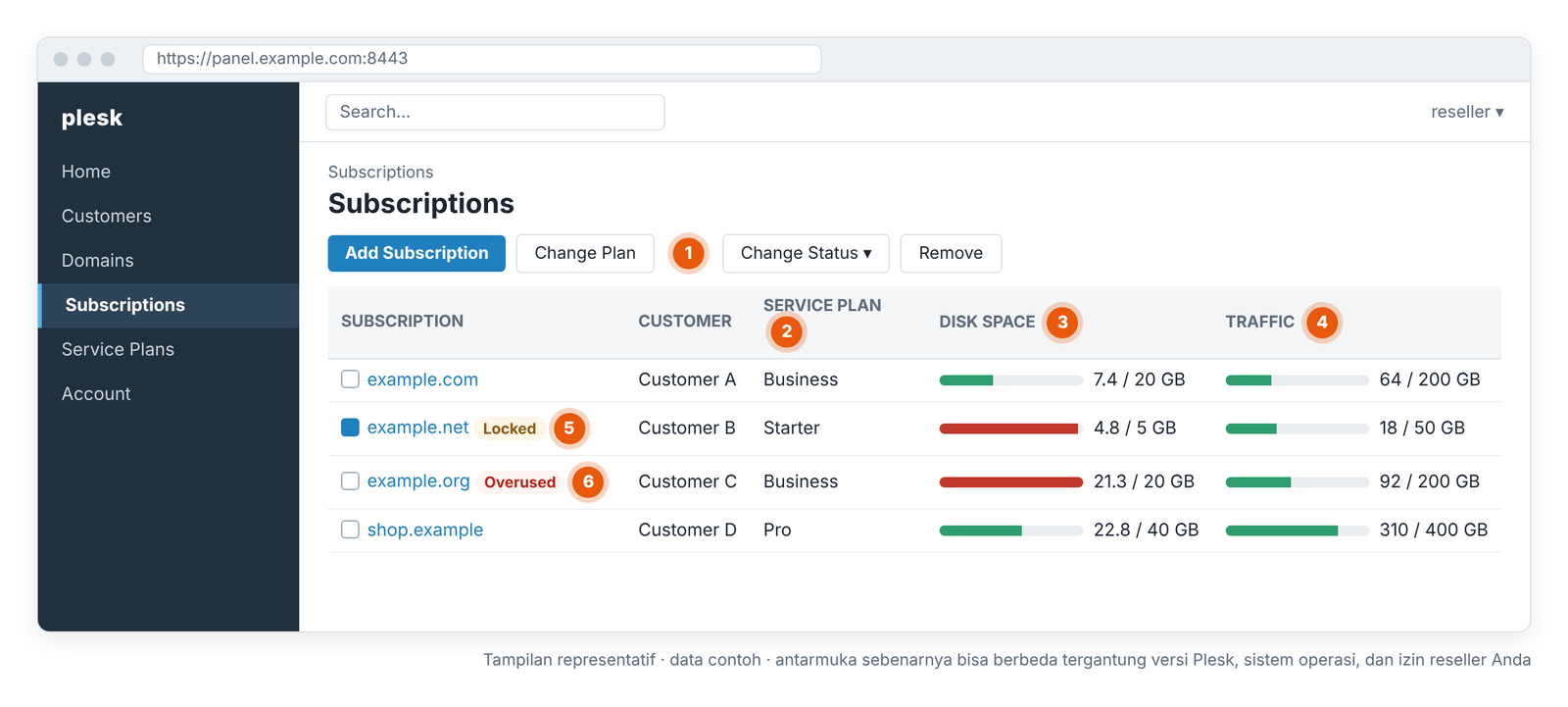Viewport: 1568px width, 707px height.
Task: Sort by the Service Plan column header
Action: (822, 306)
